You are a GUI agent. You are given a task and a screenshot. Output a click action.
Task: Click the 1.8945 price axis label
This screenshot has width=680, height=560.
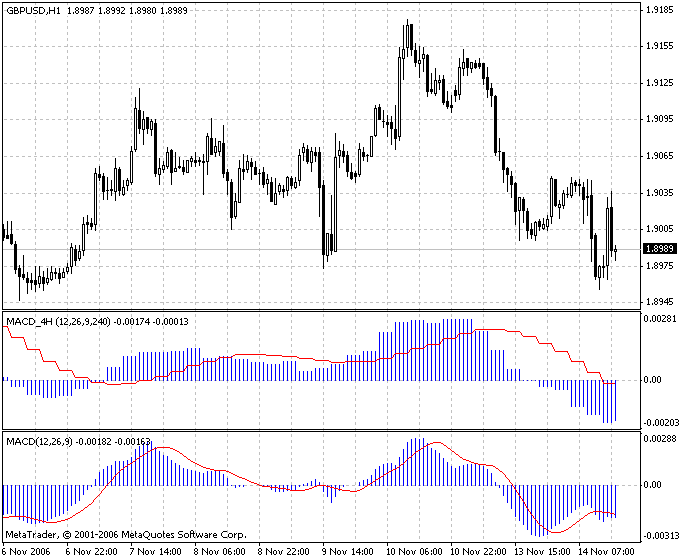click(x=659, y=302)
